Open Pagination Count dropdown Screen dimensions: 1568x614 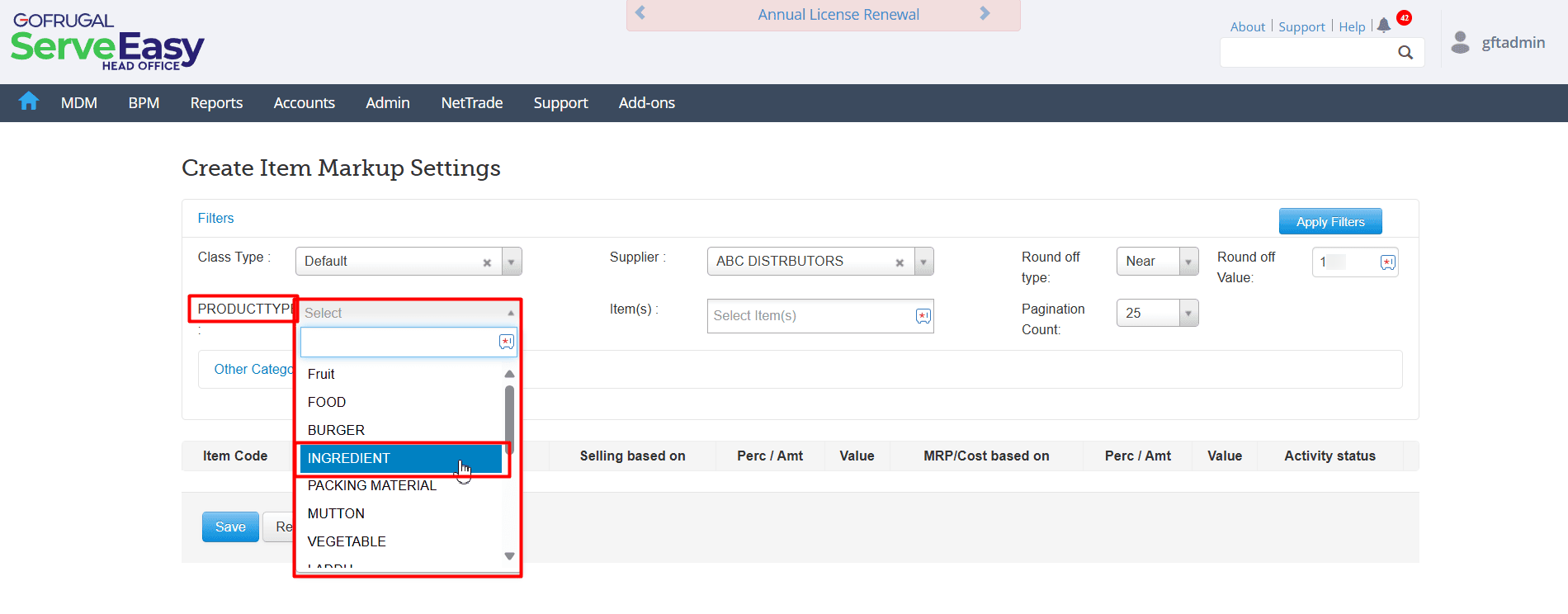coord(1157,313)
